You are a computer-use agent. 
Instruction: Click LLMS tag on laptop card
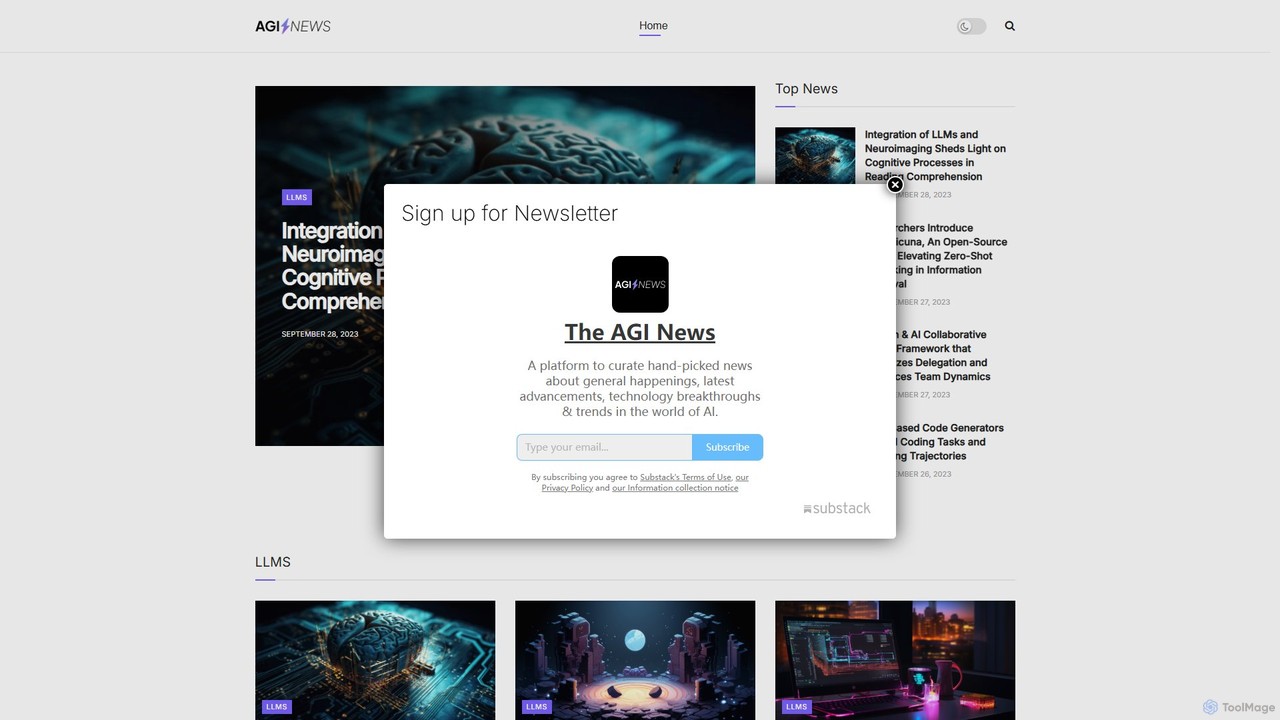[797, 707]
